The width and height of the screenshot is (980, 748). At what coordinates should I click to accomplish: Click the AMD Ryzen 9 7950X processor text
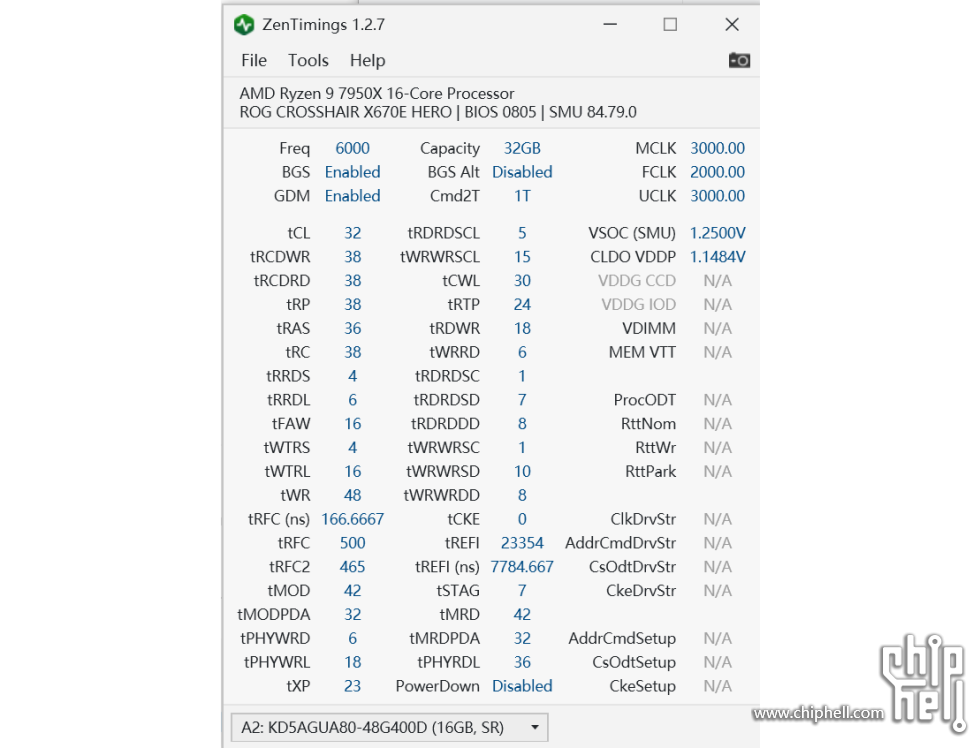377,93
